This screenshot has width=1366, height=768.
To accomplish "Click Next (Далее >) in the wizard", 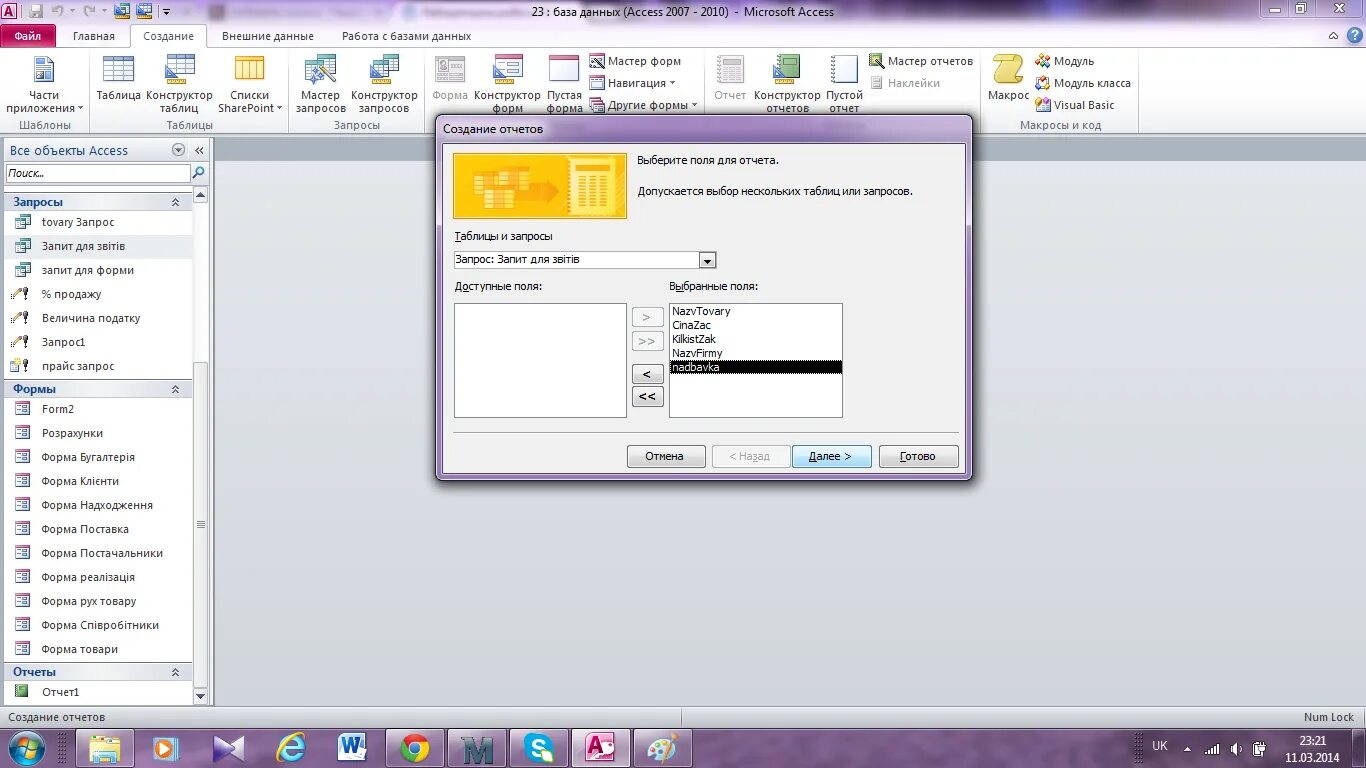I will pyautogui.click(x=831, y=456).
